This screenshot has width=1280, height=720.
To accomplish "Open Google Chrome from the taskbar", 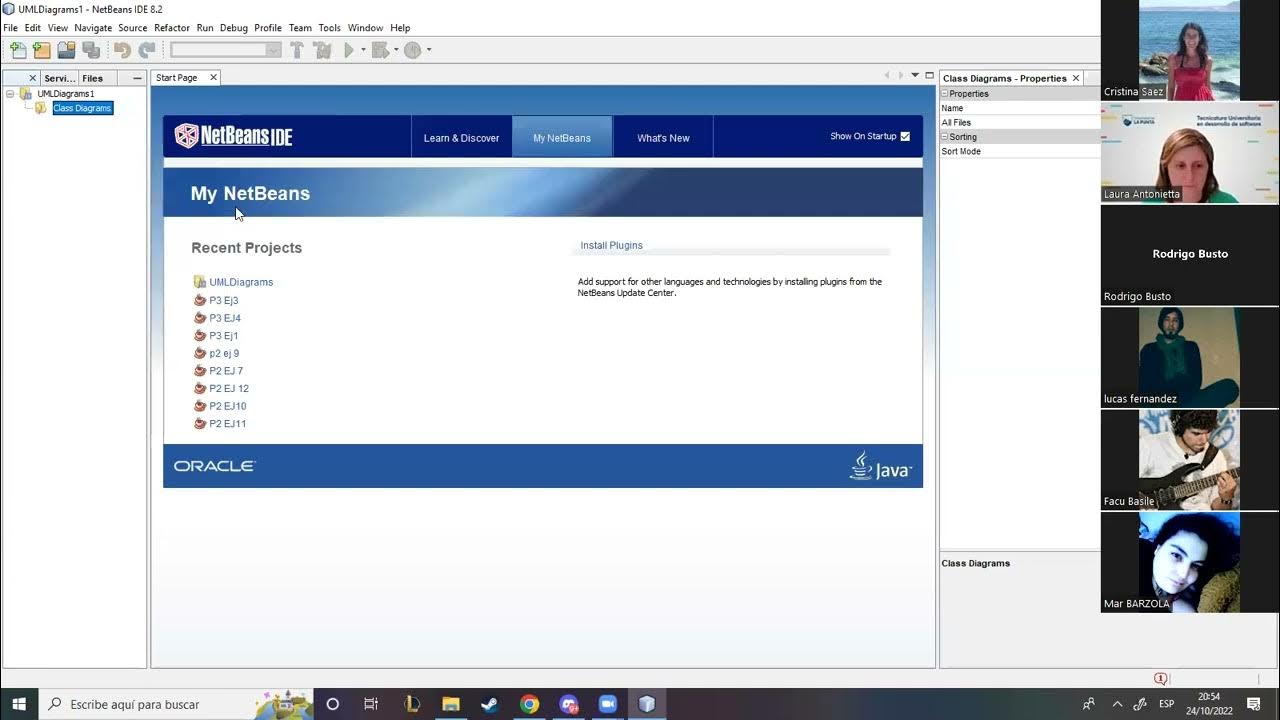I will tap(529, 704).
